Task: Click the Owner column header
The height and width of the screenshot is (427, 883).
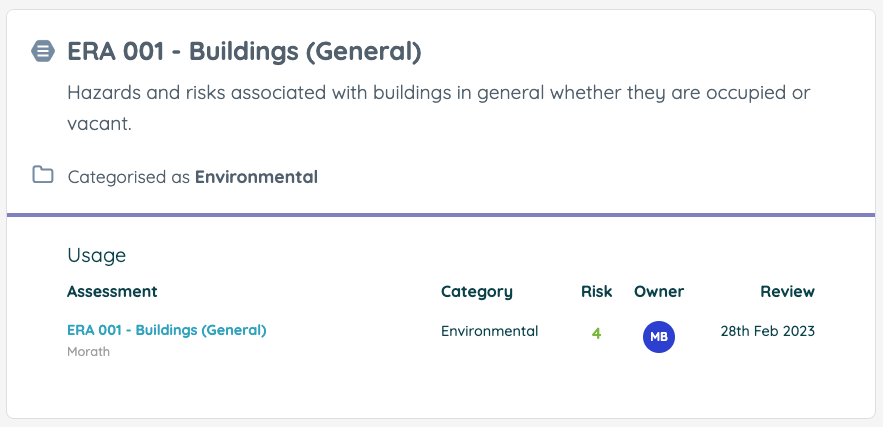Action: pyautogui.click(x=659, y=292)
